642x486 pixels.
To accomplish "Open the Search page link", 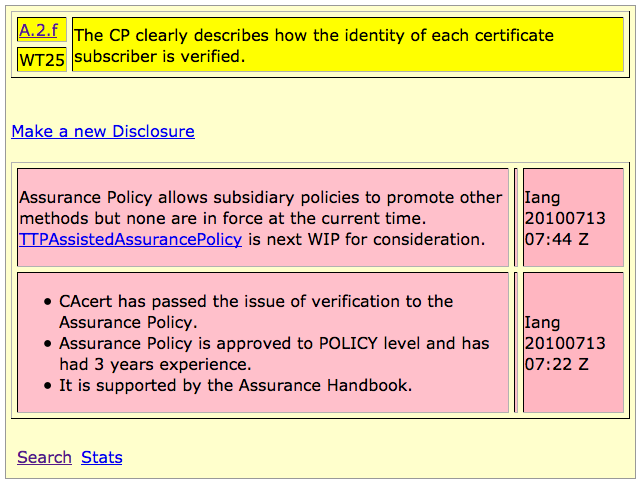I will point(44,457).
